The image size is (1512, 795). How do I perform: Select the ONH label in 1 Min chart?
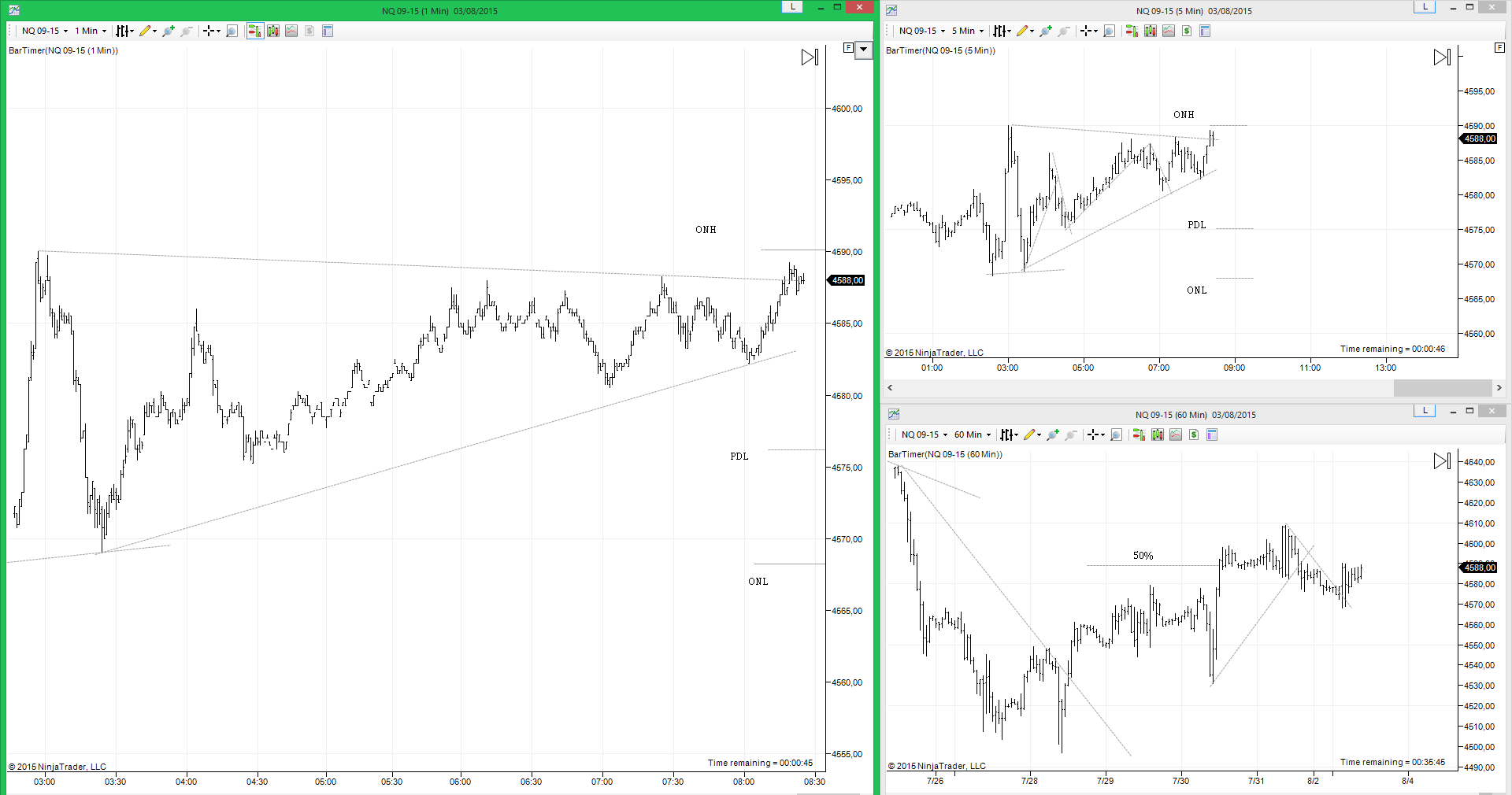pos(706,230)
